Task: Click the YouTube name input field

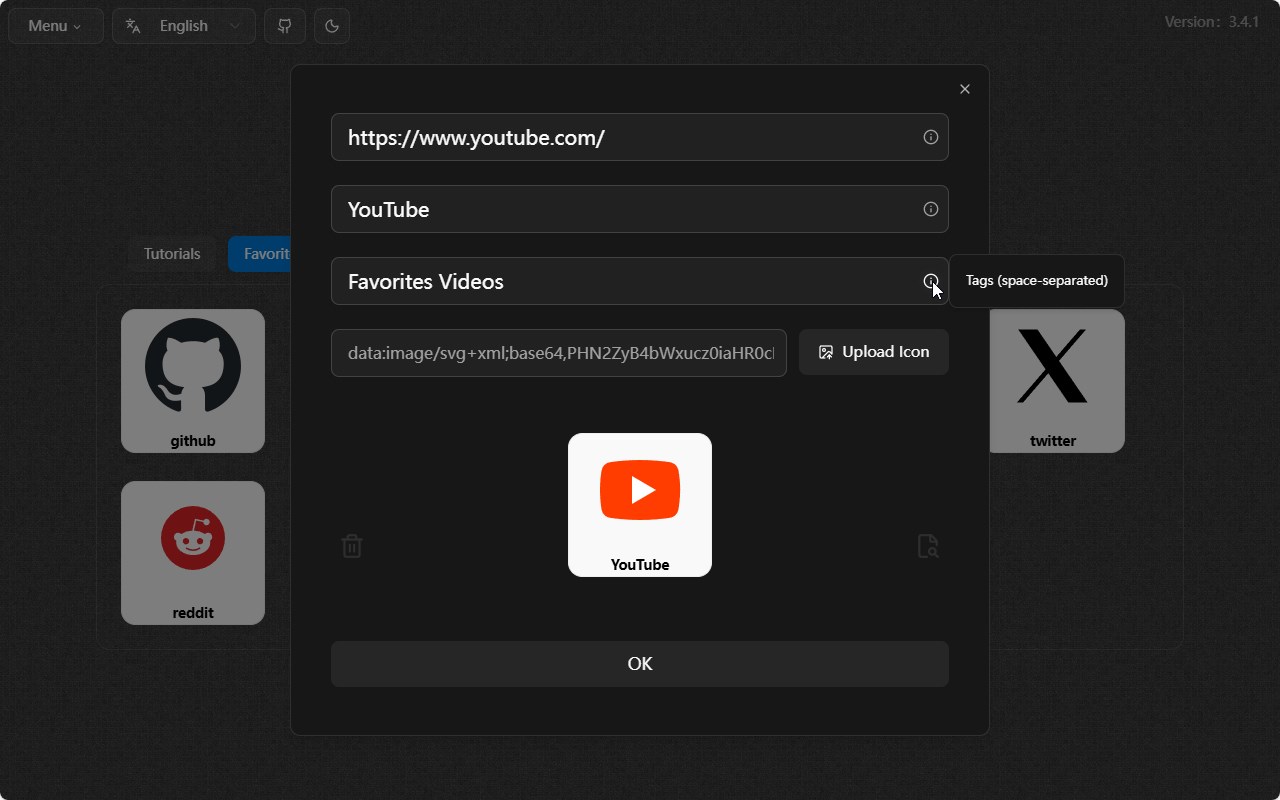Action: (640, 209)
